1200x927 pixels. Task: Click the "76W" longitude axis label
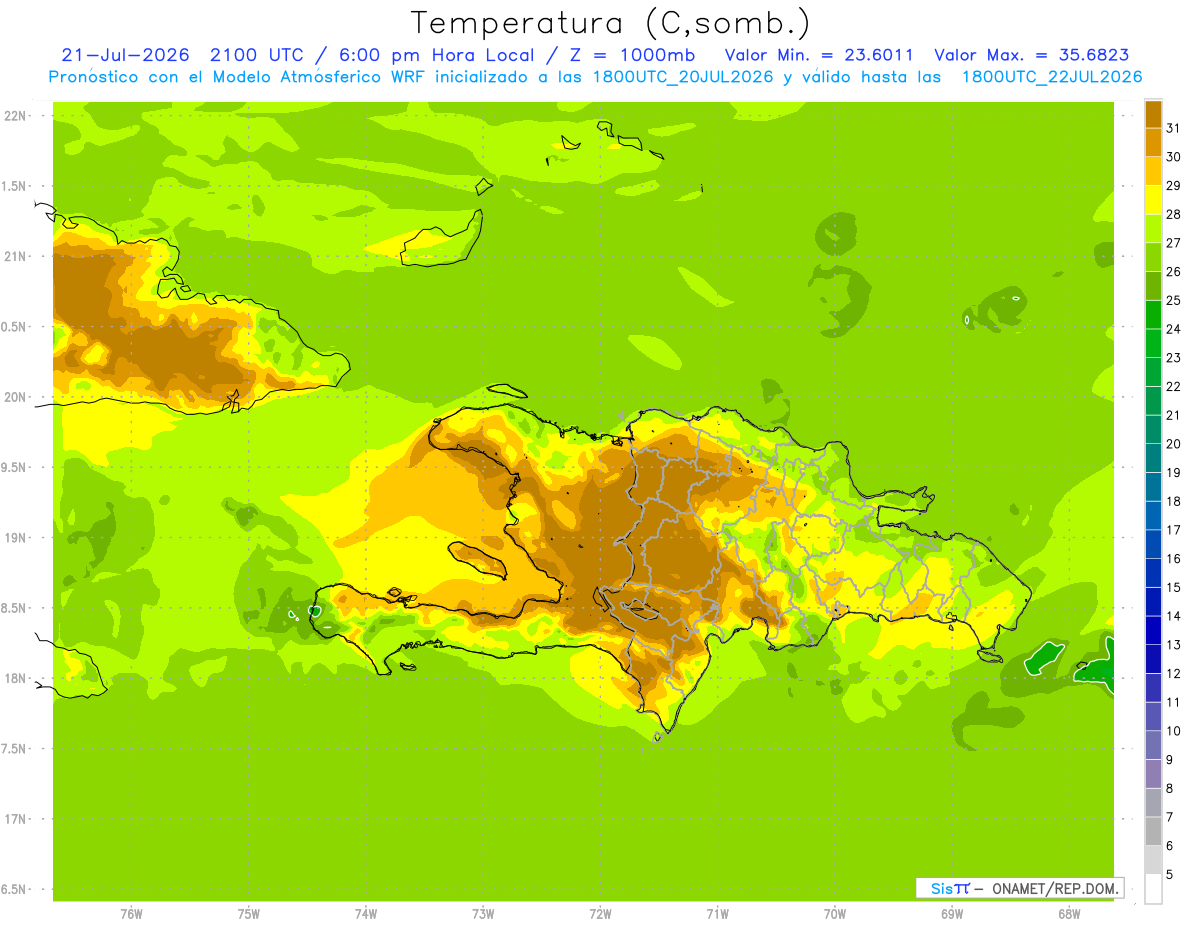pyautogui.click(x=131, y=914)
